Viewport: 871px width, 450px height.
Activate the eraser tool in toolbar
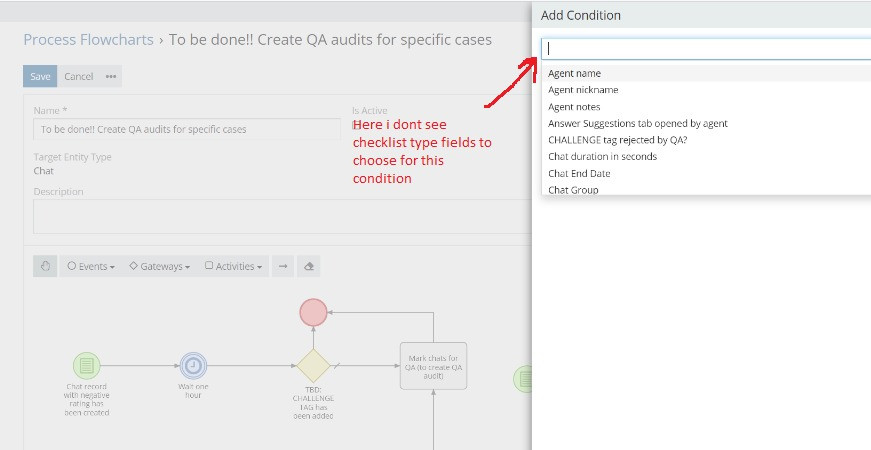(309, 266)
